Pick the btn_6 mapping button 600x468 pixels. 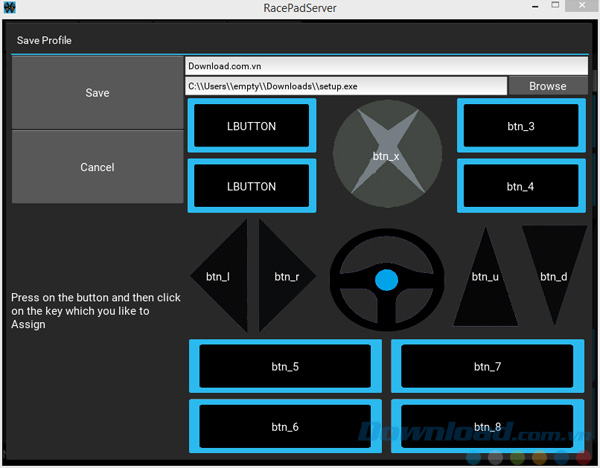click(285, 427)
